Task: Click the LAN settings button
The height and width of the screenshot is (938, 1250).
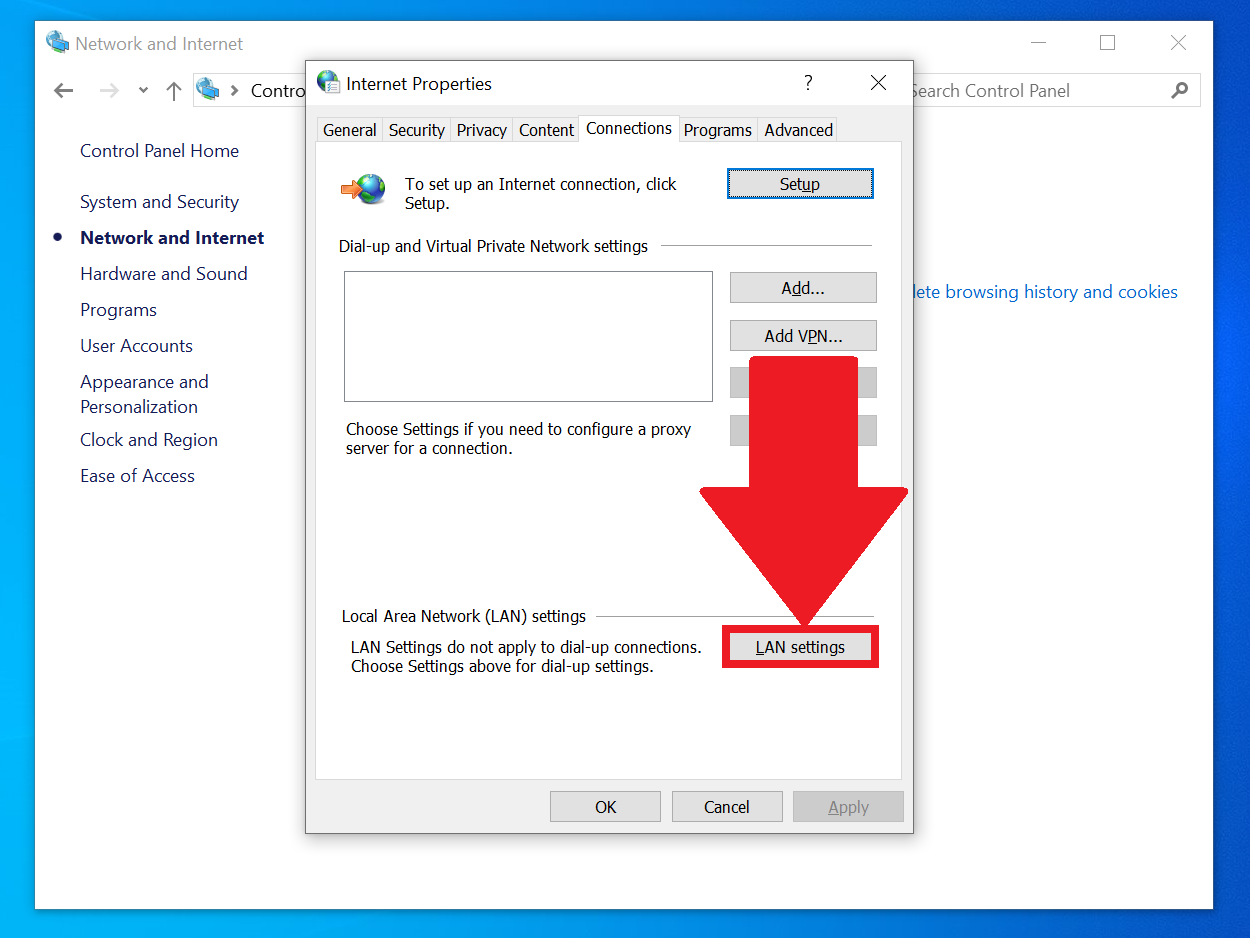Action: coord(800,647)
